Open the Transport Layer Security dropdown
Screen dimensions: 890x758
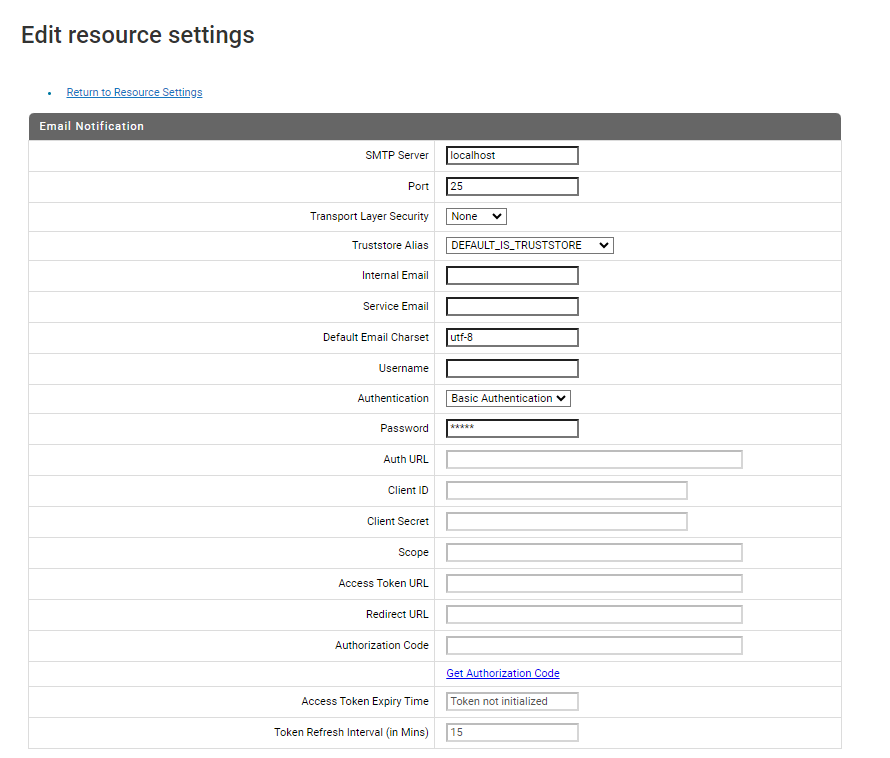476,216
